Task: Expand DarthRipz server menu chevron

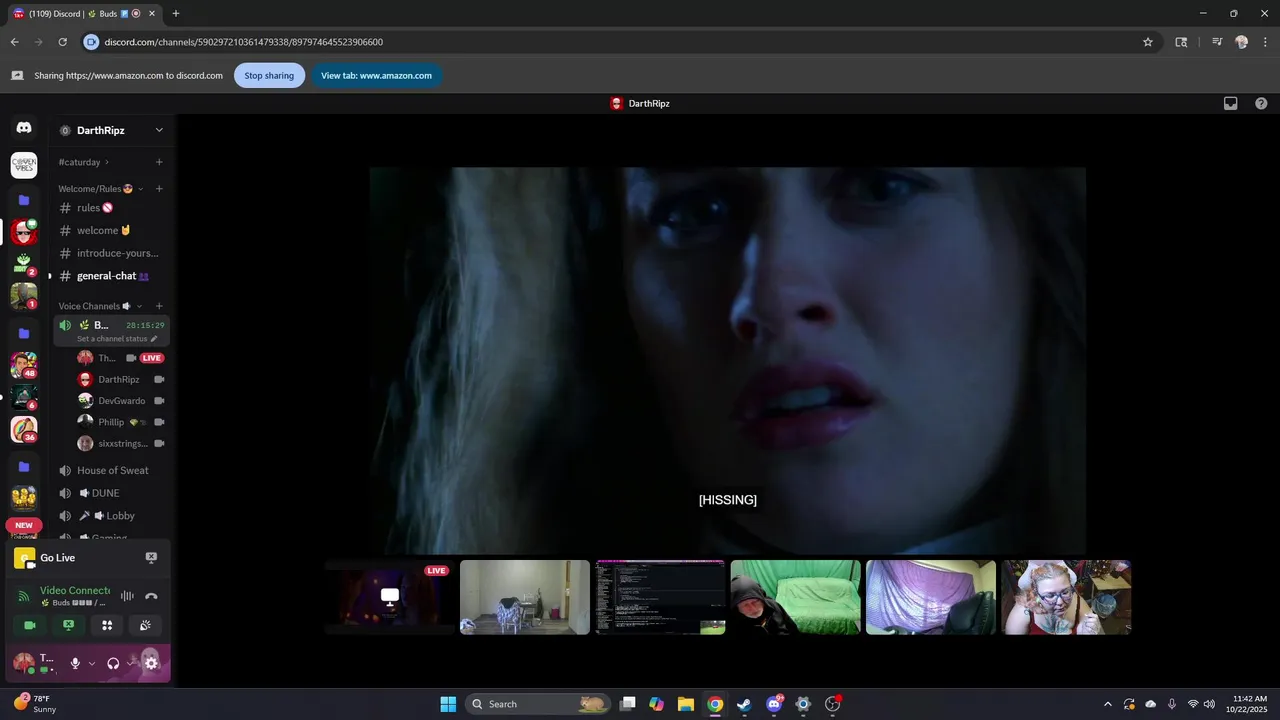Action: 158,130
